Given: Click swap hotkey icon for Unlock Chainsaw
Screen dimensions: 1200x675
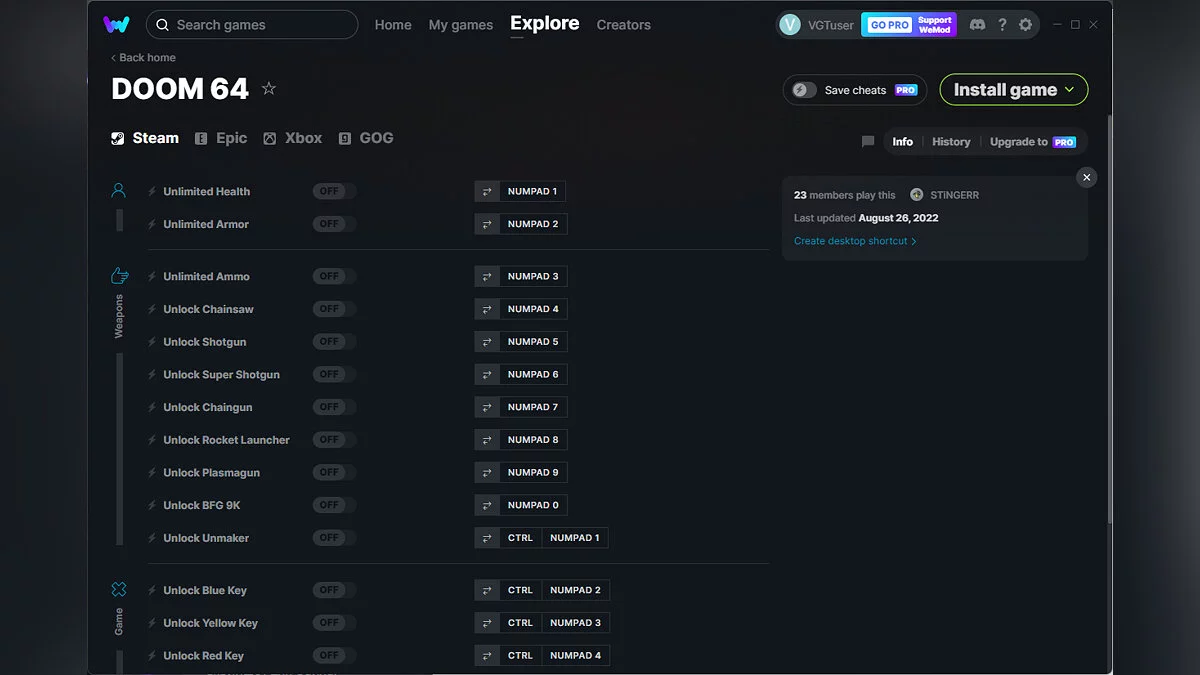Looking at the screenshot, I should [x=487, y=309].
